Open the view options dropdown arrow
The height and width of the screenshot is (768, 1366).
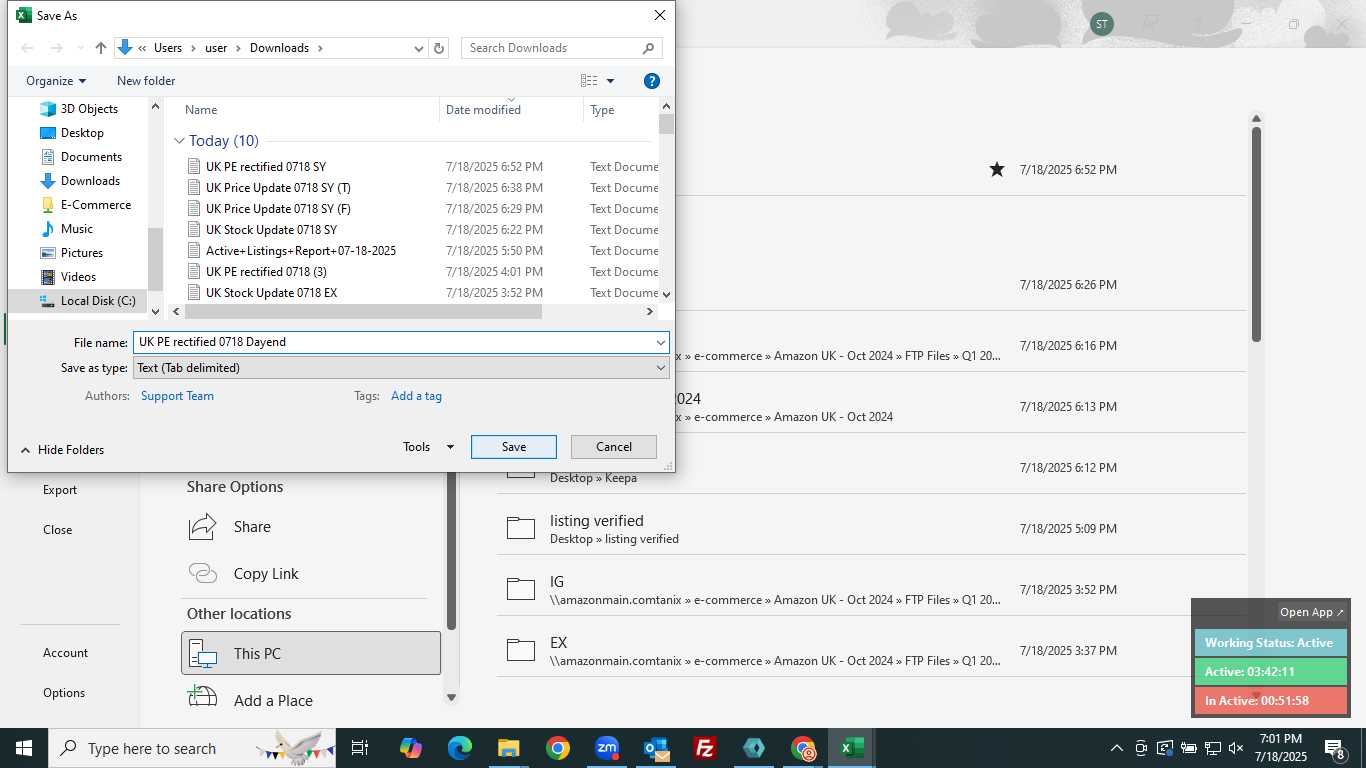point(610,81)
